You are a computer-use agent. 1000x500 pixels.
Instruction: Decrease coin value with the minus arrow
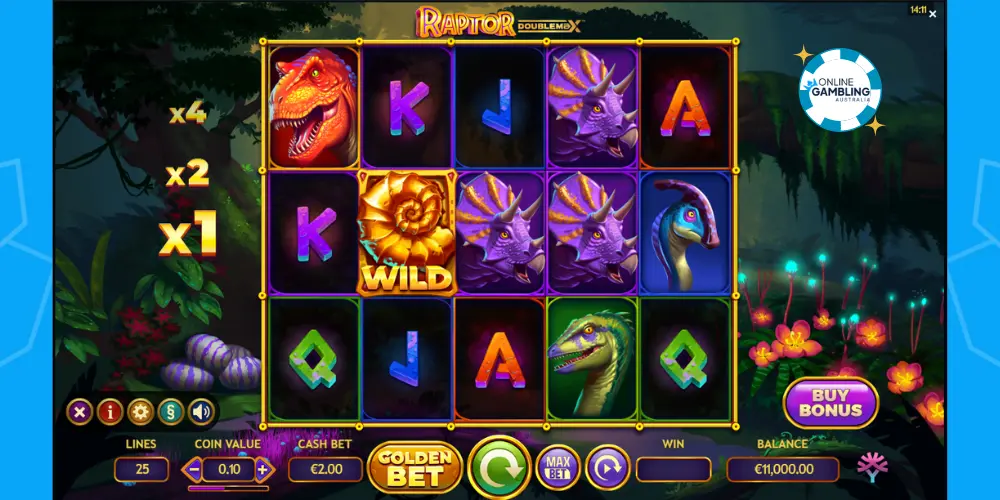pos(194,471)
